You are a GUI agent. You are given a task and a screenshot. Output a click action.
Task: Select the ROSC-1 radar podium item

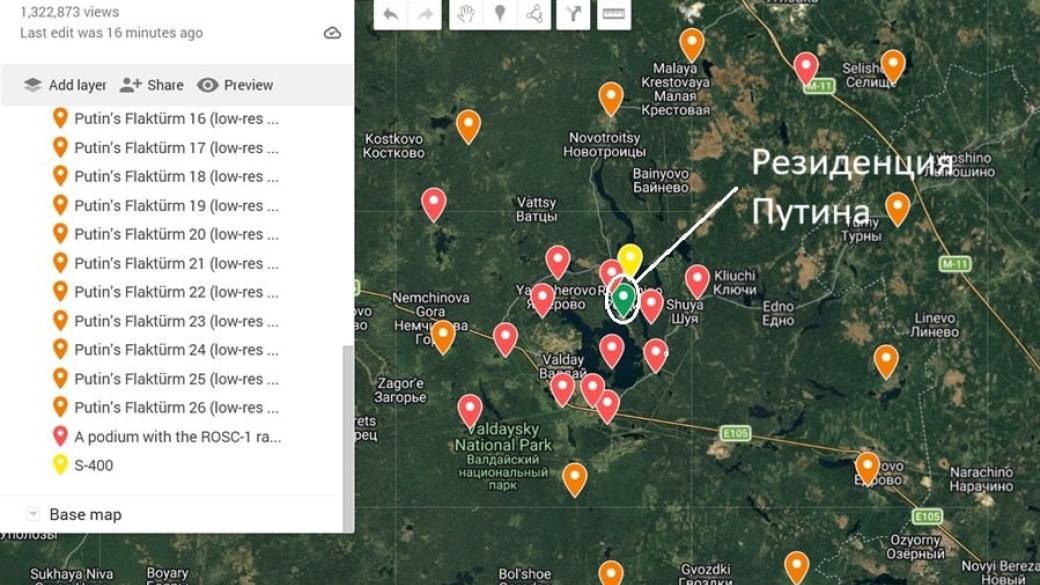[177, 437]
